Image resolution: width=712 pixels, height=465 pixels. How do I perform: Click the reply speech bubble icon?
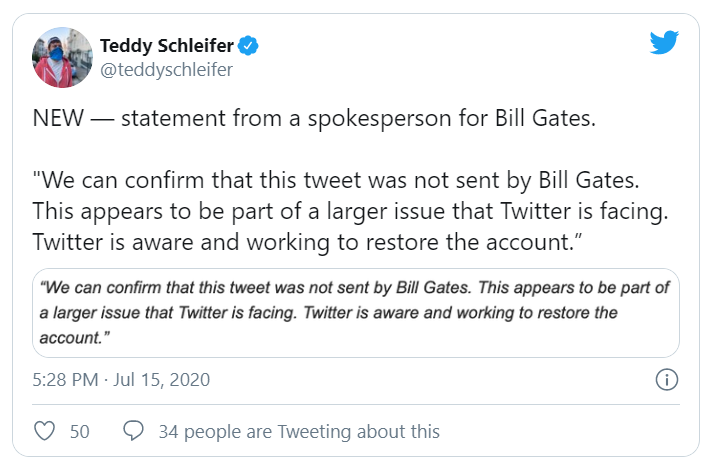pyautogui.click(x=133, y=431)
